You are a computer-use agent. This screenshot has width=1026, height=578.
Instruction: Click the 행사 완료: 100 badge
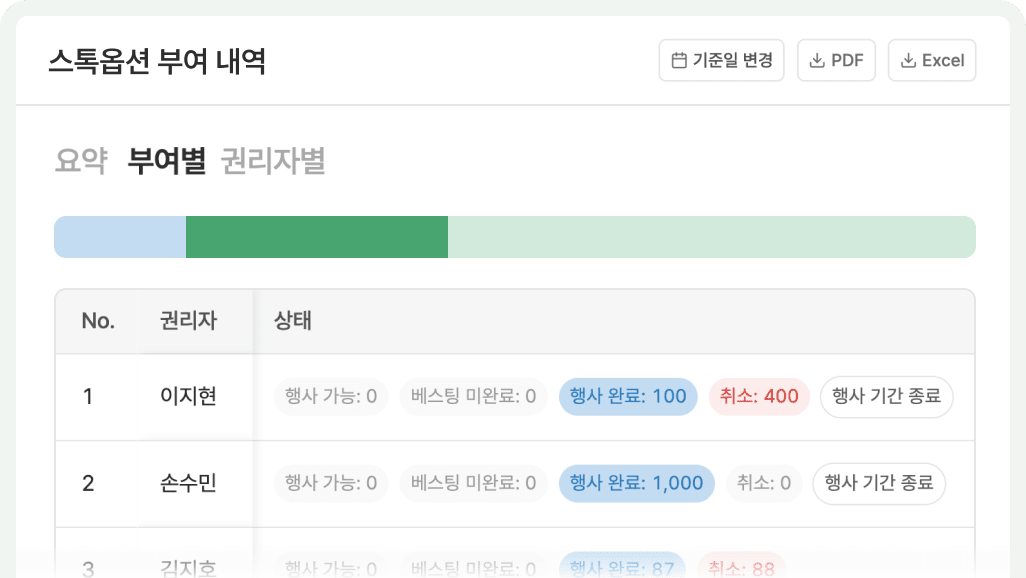628,396
